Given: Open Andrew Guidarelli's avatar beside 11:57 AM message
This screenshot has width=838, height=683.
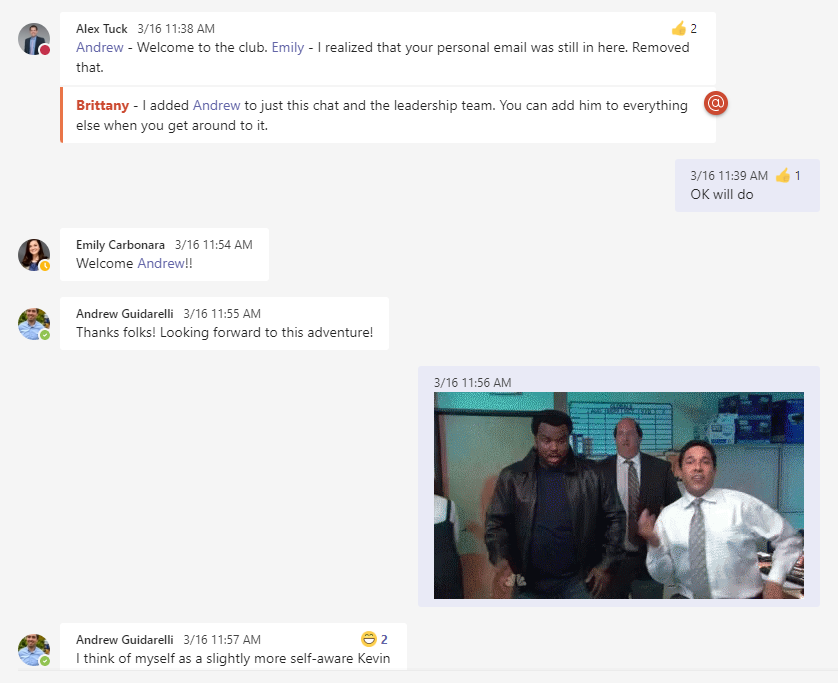Looking at the screenshot, I should pos(34,650).
